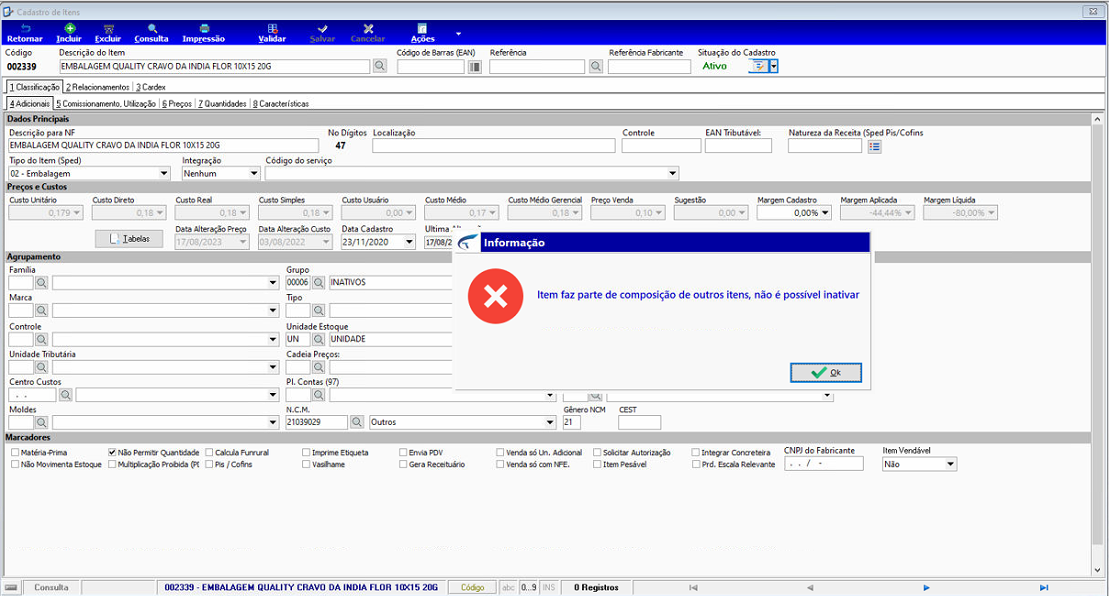
Task: Enable the Calcula Funrural checkbox
Action: pyautogui.click(x=209, y=452)
